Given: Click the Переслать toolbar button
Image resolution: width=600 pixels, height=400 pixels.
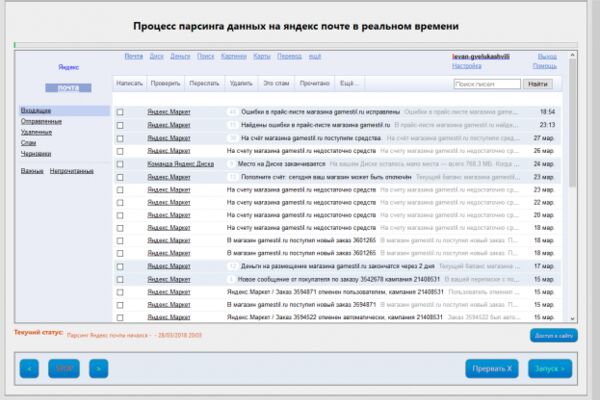Looking at the screenshot, I should coord(204,83).
